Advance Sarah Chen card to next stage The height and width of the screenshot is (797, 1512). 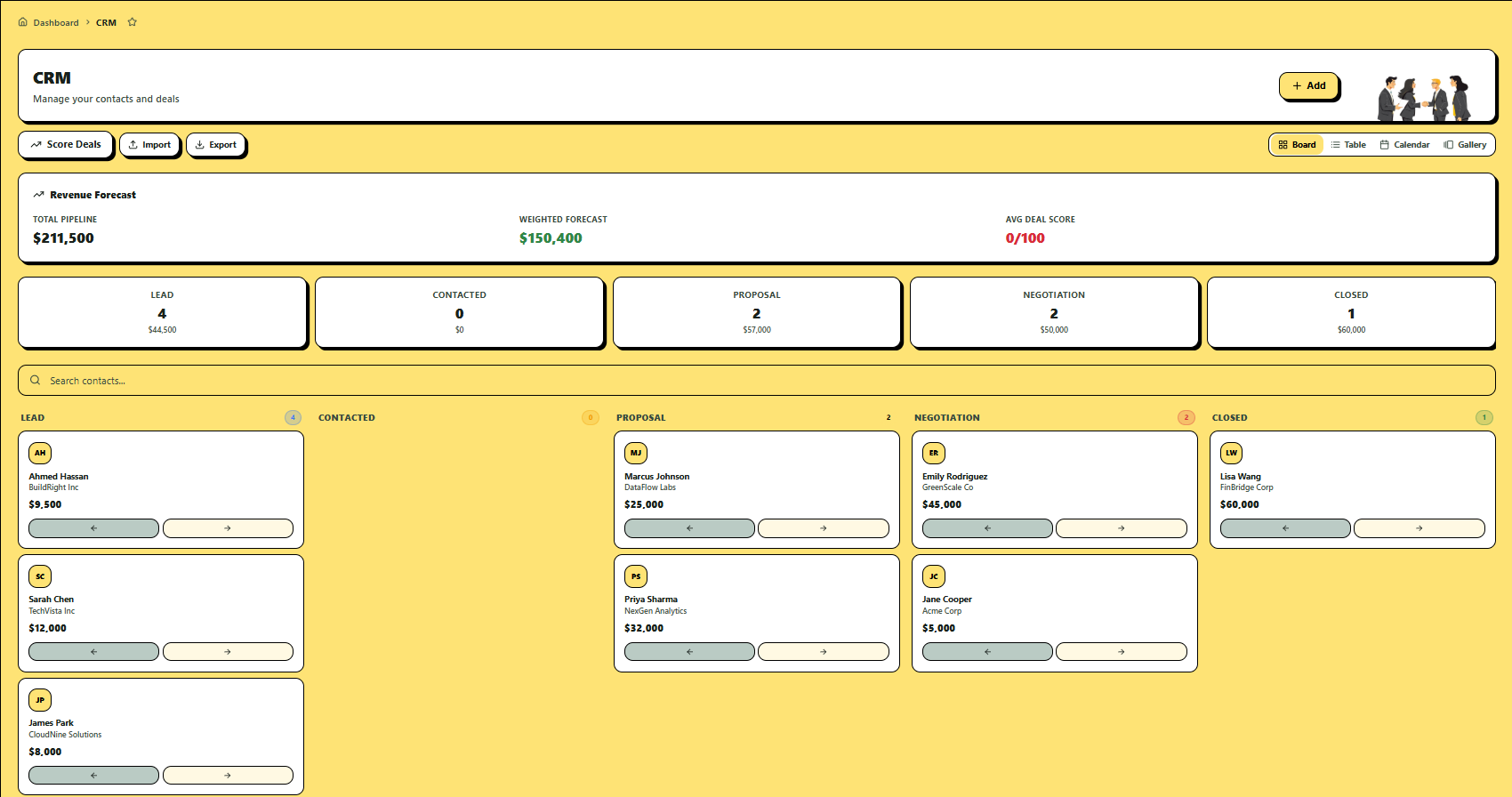tap(228, 652)
